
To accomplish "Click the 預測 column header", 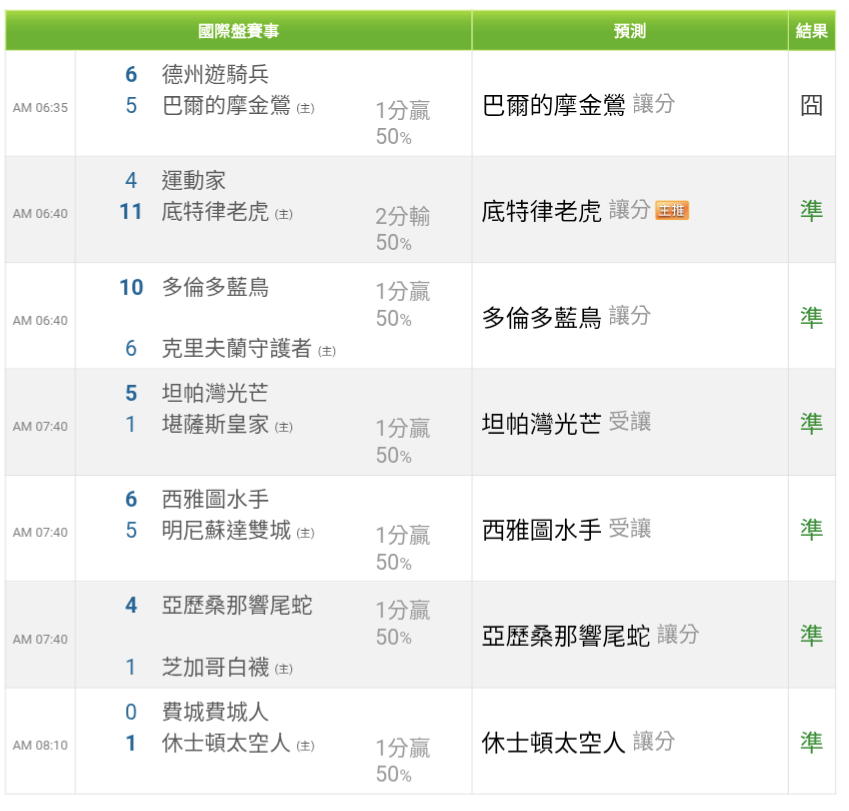I will coord(630,31).
